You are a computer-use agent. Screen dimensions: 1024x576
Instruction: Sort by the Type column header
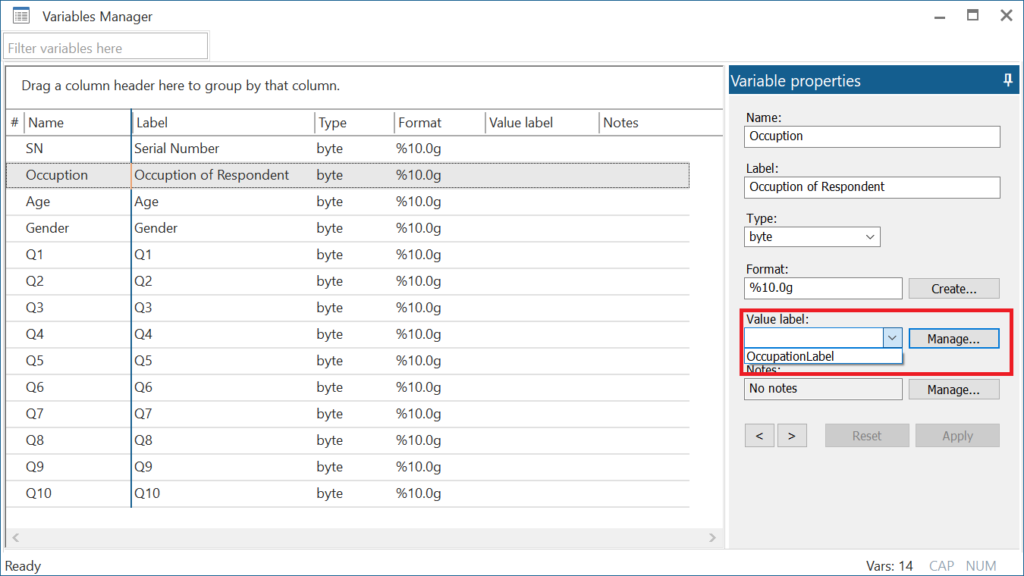[x=355, y=123]
